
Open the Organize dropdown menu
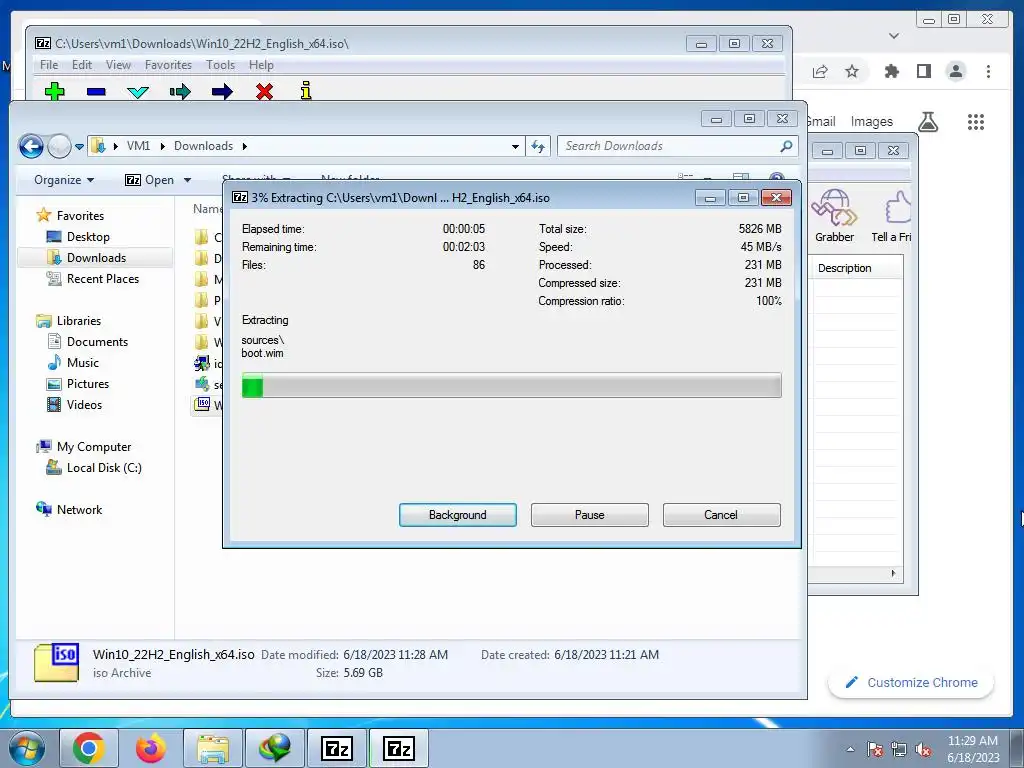64,180
